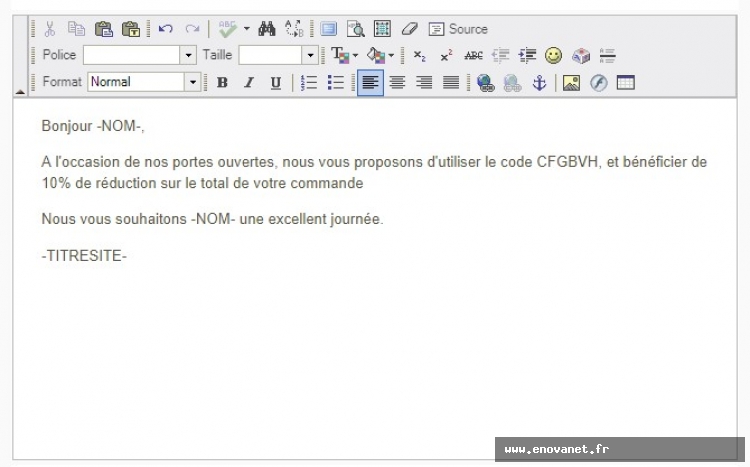Screen dimensions: 750x467
Task: Click the Select All icon
Action: [x=382, y=29]
